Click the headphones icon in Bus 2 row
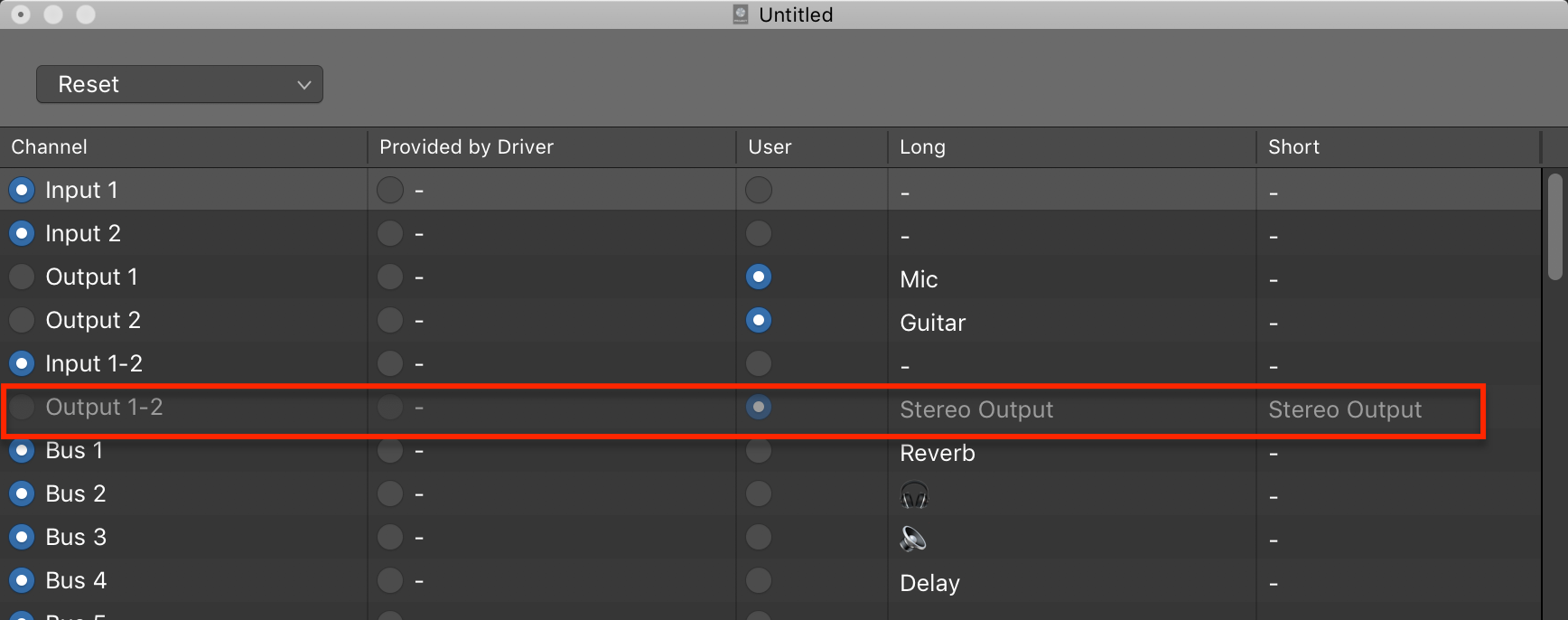Viewport: 1568px width, 620px height. [914, 494]
